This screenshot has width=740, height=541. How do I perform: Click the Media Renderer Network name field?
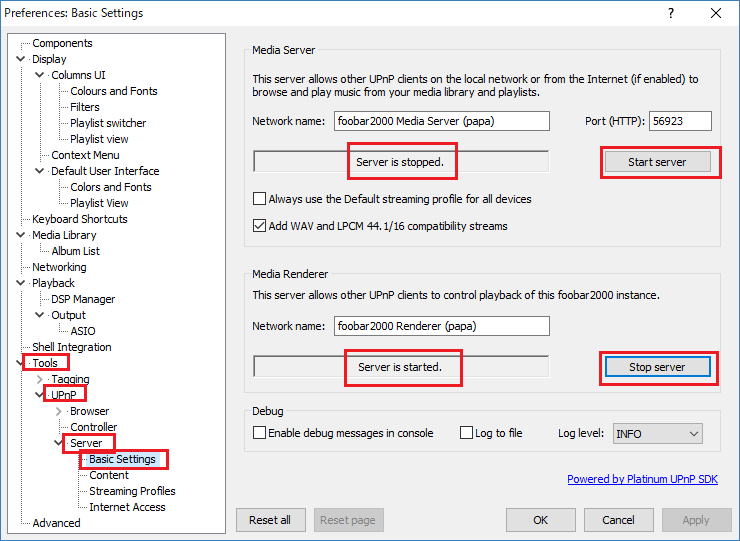point(442,326)
